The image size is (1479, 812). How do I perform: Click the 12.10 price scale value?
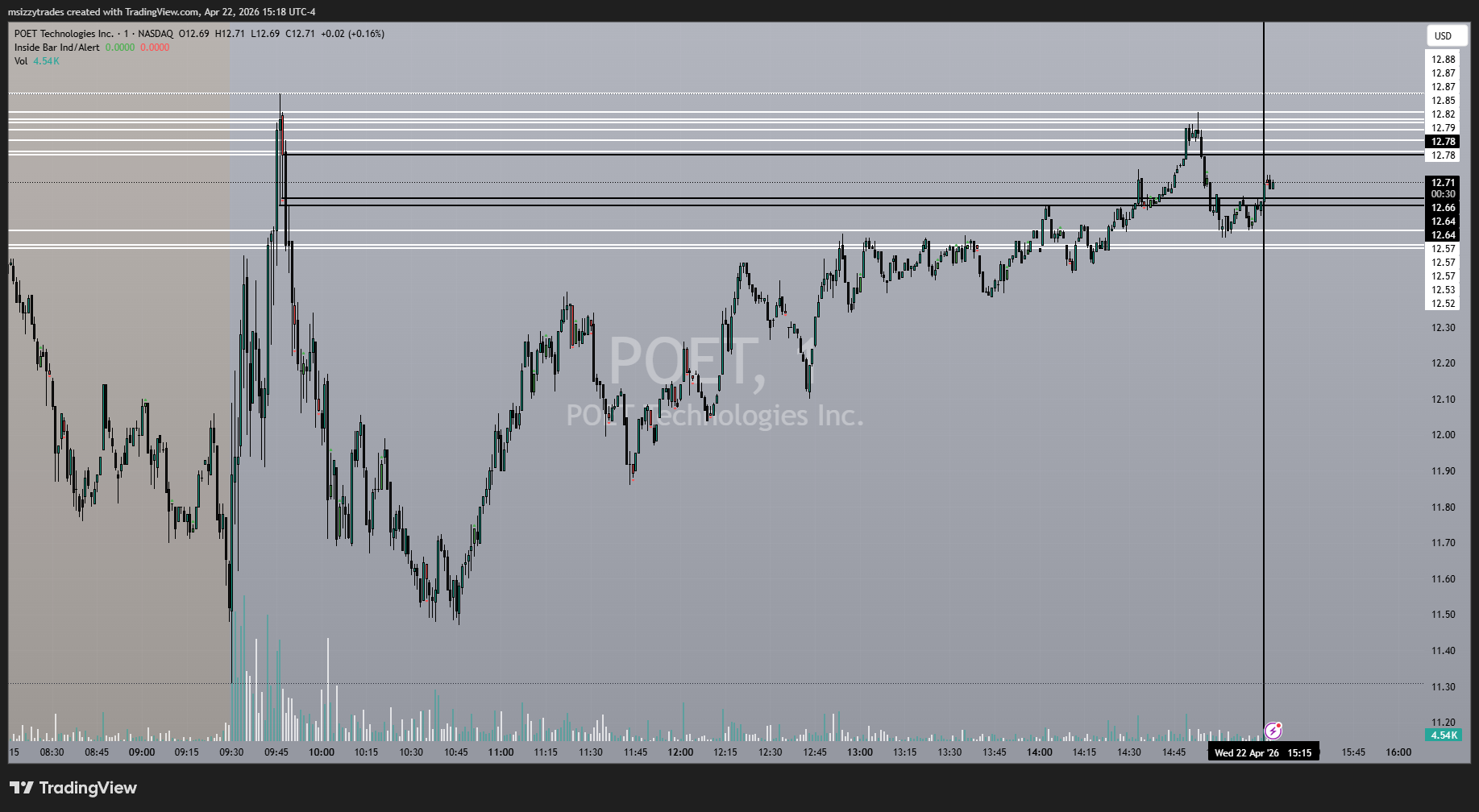click(x=1443, y=400)
